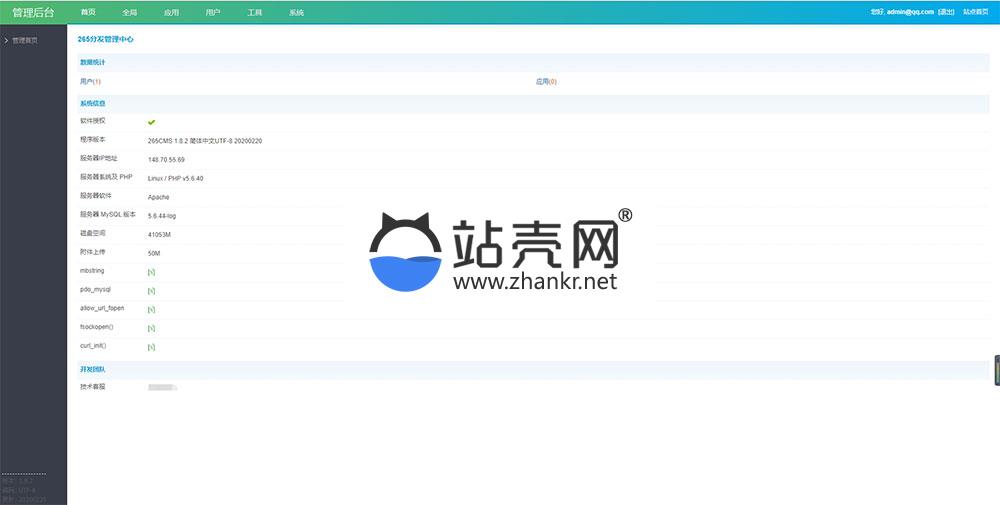Open the 全局 top menu

[x=130, y=13]
